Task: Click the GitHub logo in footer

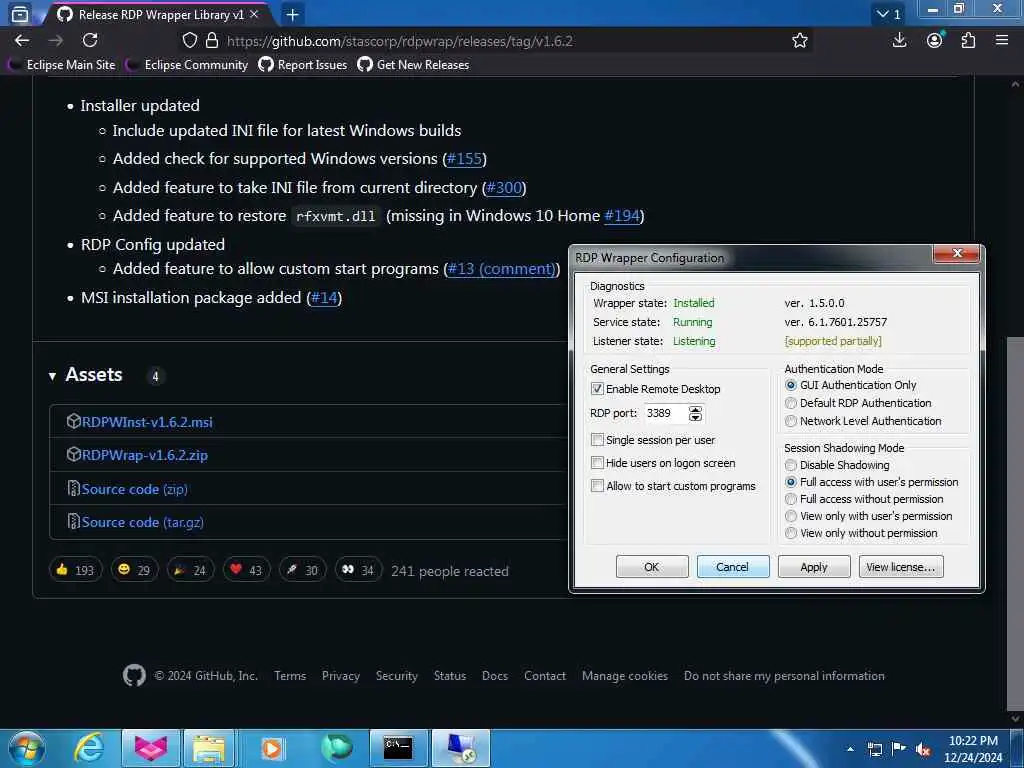Action: 135,675
